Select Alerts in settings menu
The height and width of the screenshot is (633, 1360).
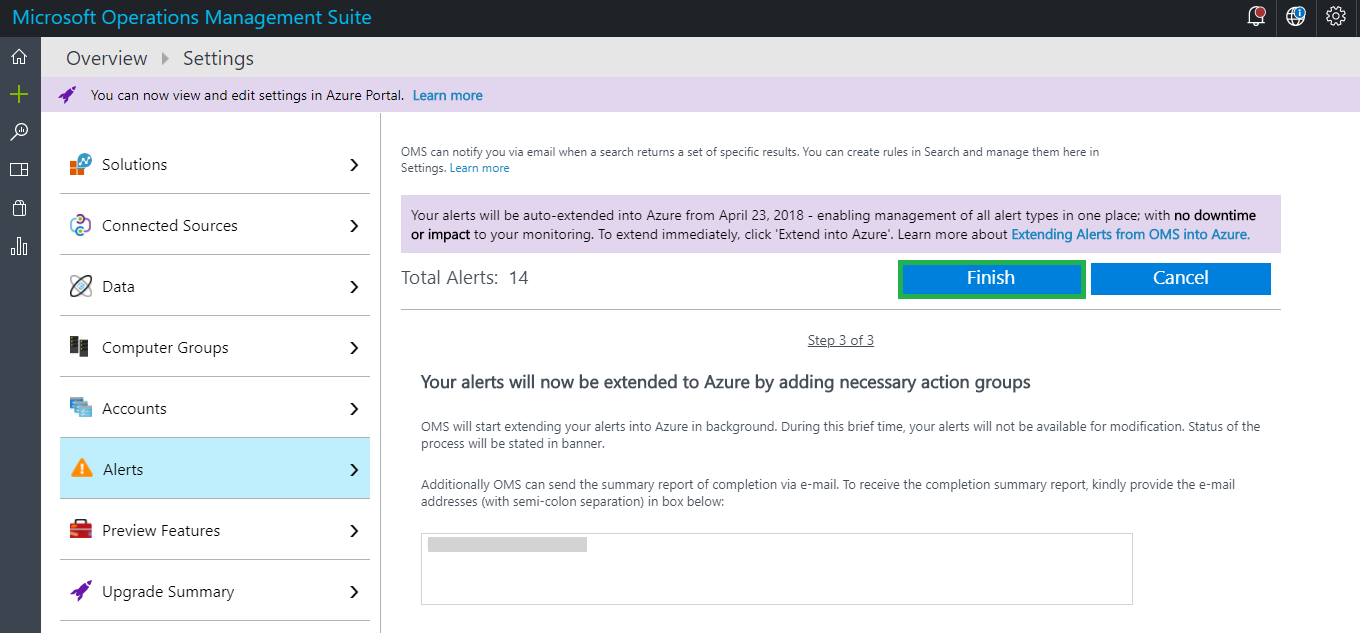(215, 469)
